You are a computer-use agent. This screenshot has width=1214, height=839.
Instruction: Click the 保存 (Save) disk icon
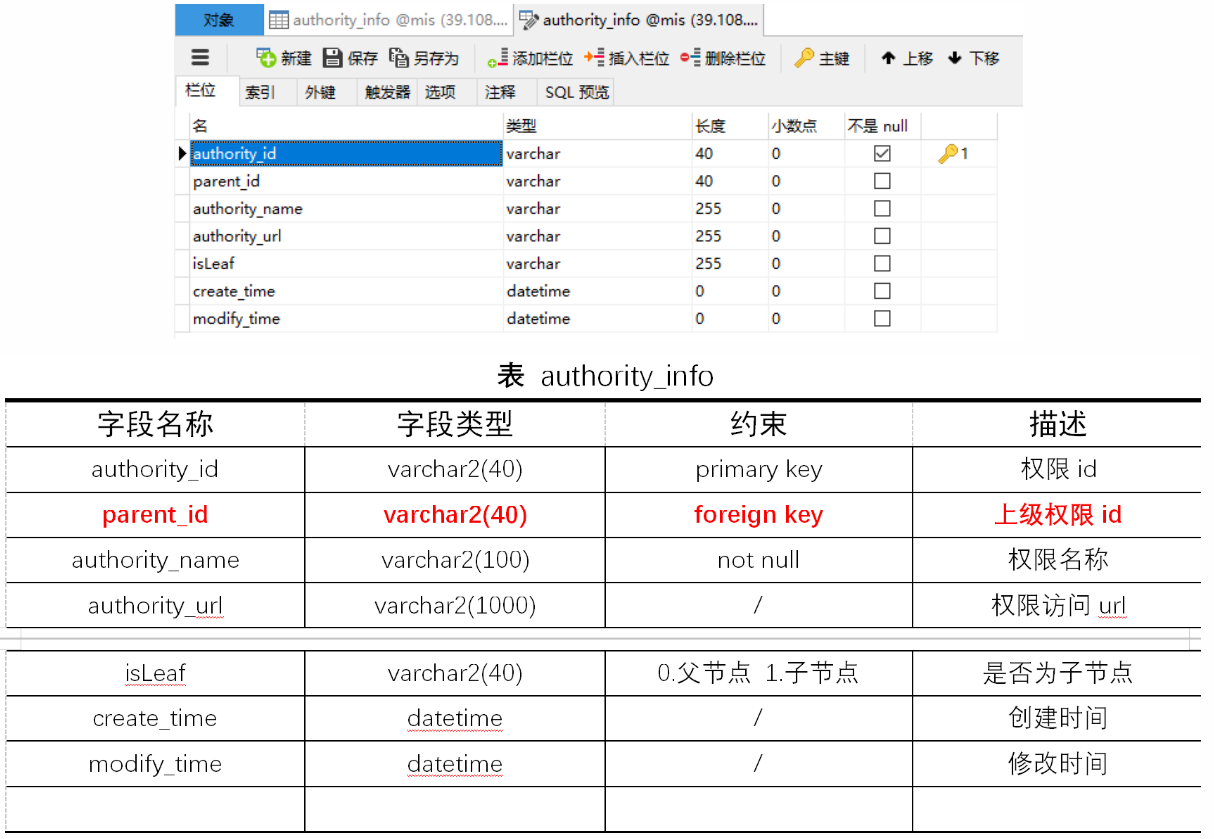pos(333,58)
